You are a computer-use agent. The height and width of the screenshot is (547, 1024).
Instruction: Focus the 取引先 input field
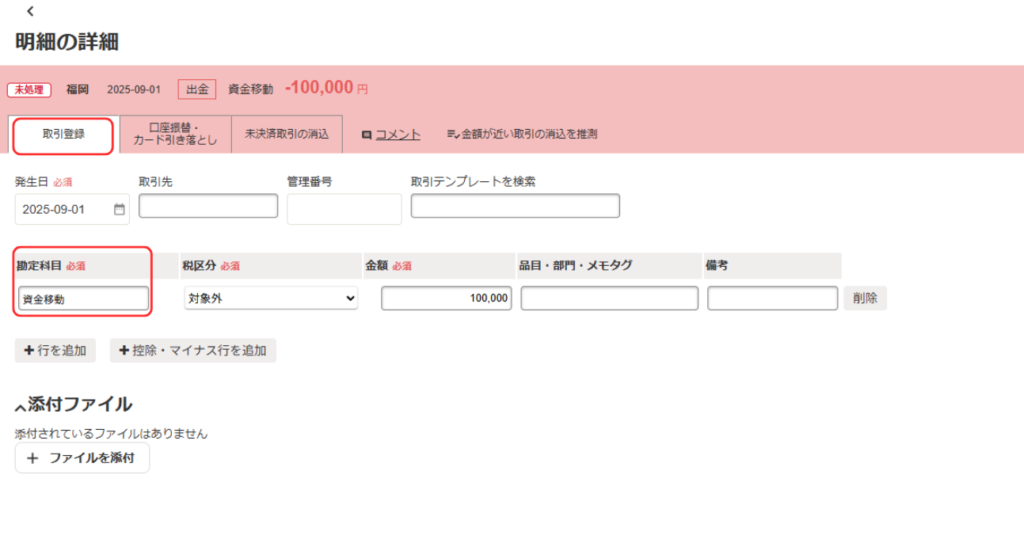[x=208, y=206]
